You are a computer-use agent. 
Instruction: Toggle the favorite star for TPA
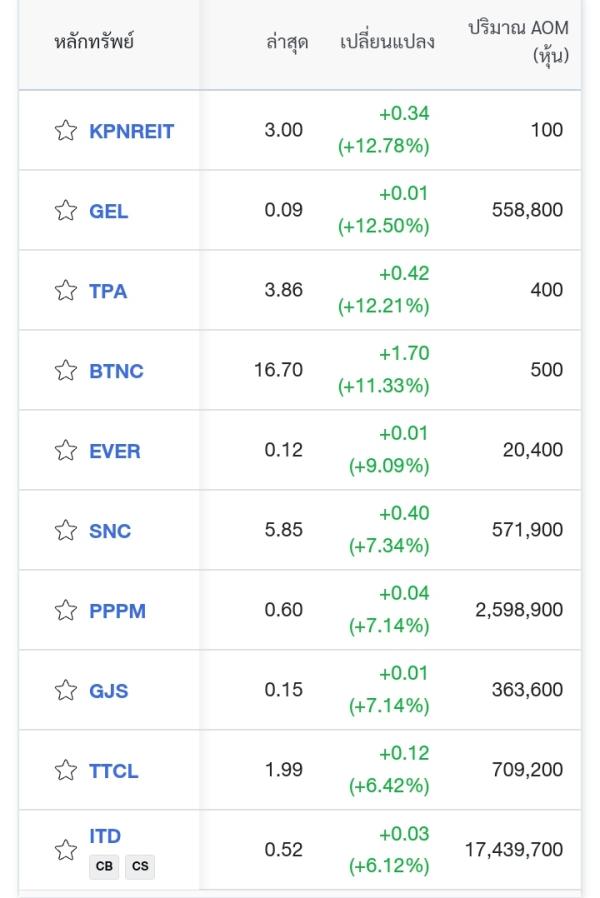66,290
